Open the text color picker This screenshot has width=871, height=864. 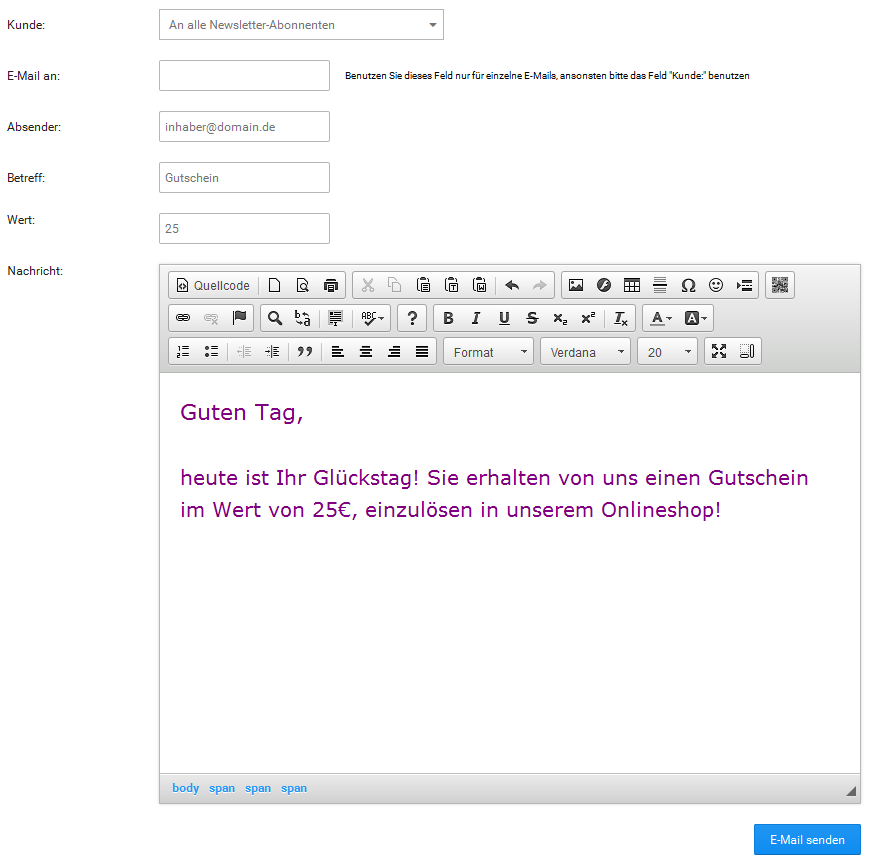(x=660, y=318)
